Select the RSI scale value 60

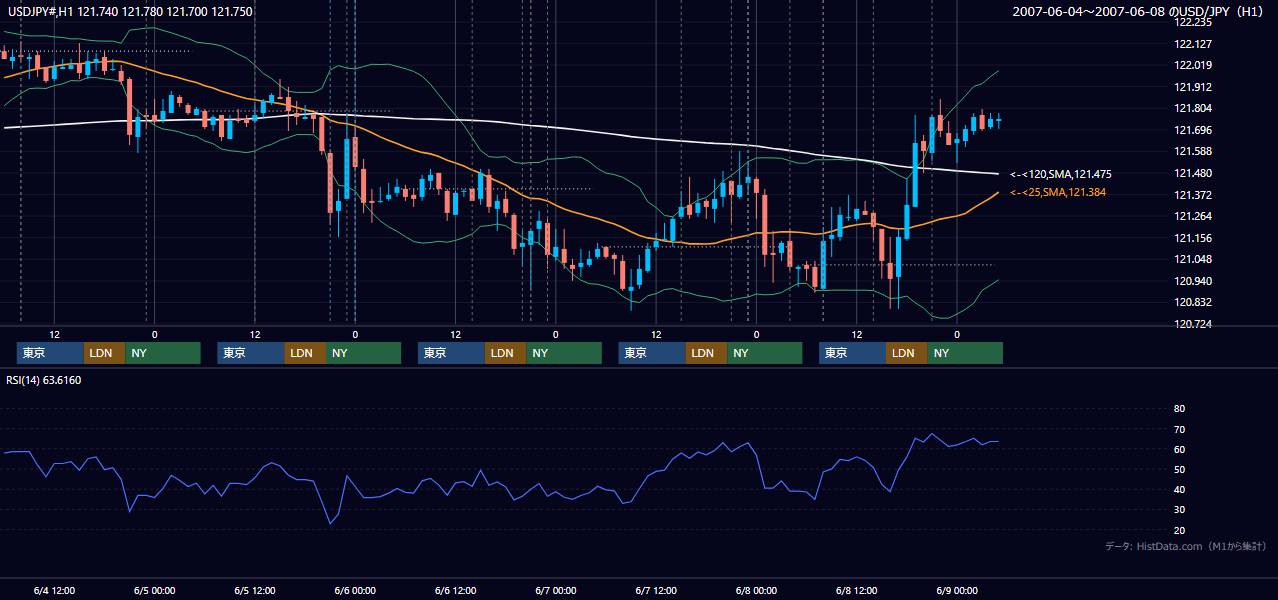pos(1179,449)
